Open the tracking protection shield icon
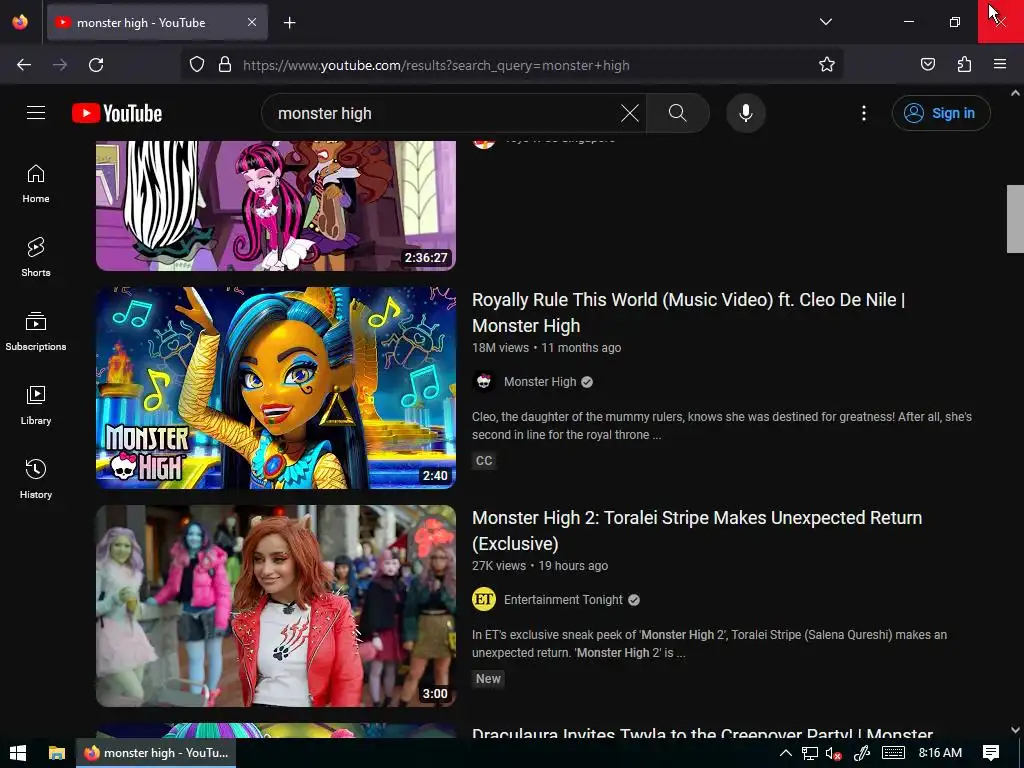The width and height of the screenshot is (1024, 768). [x=197, y=65]
